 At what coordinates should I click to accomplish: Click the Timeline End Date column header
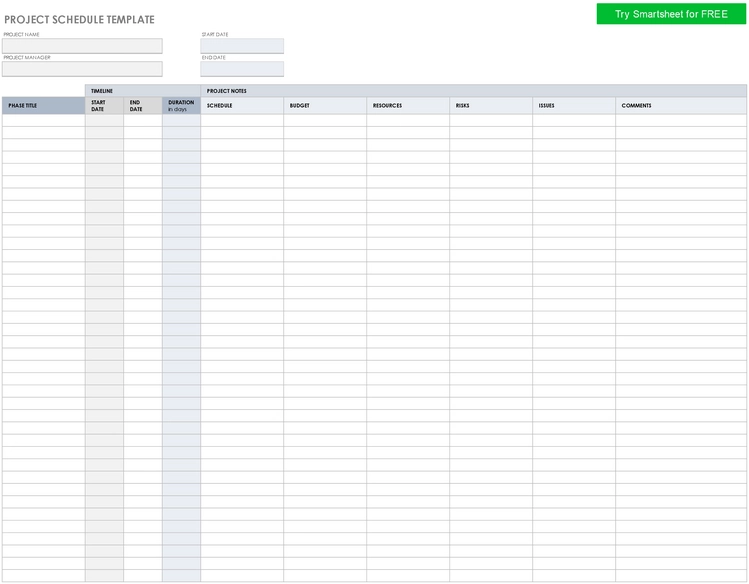pos(143,106)
